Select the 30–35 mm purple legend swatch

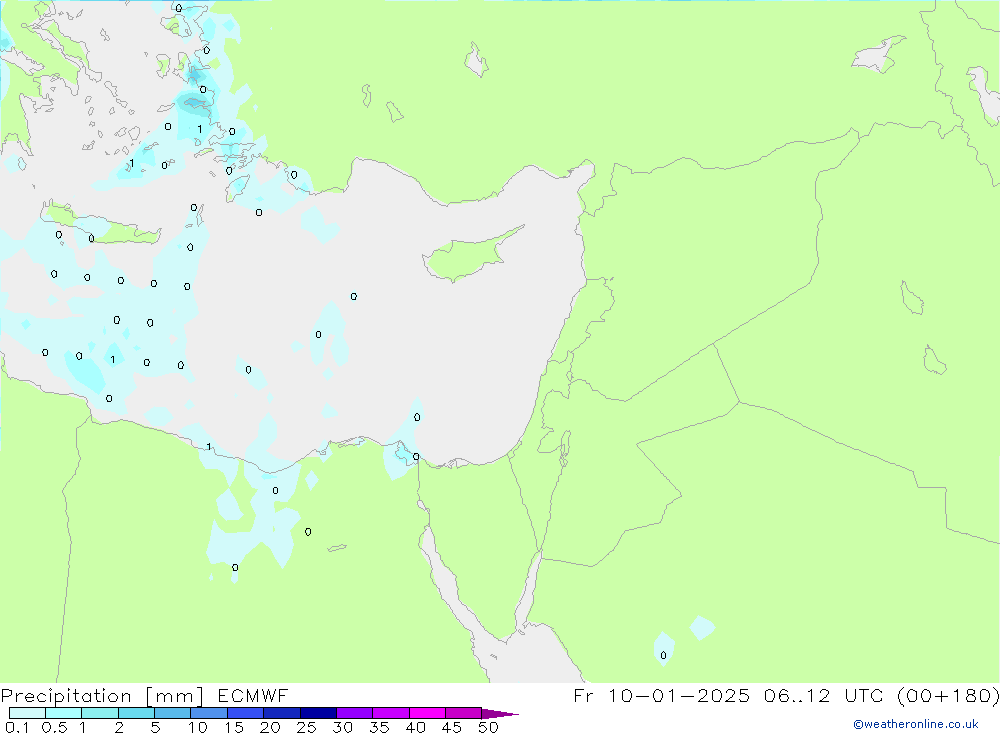[355, 713]
